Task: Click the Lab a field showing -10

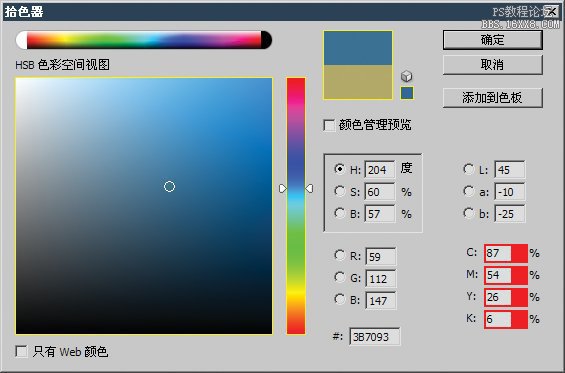Action: (x=510, y=192)
